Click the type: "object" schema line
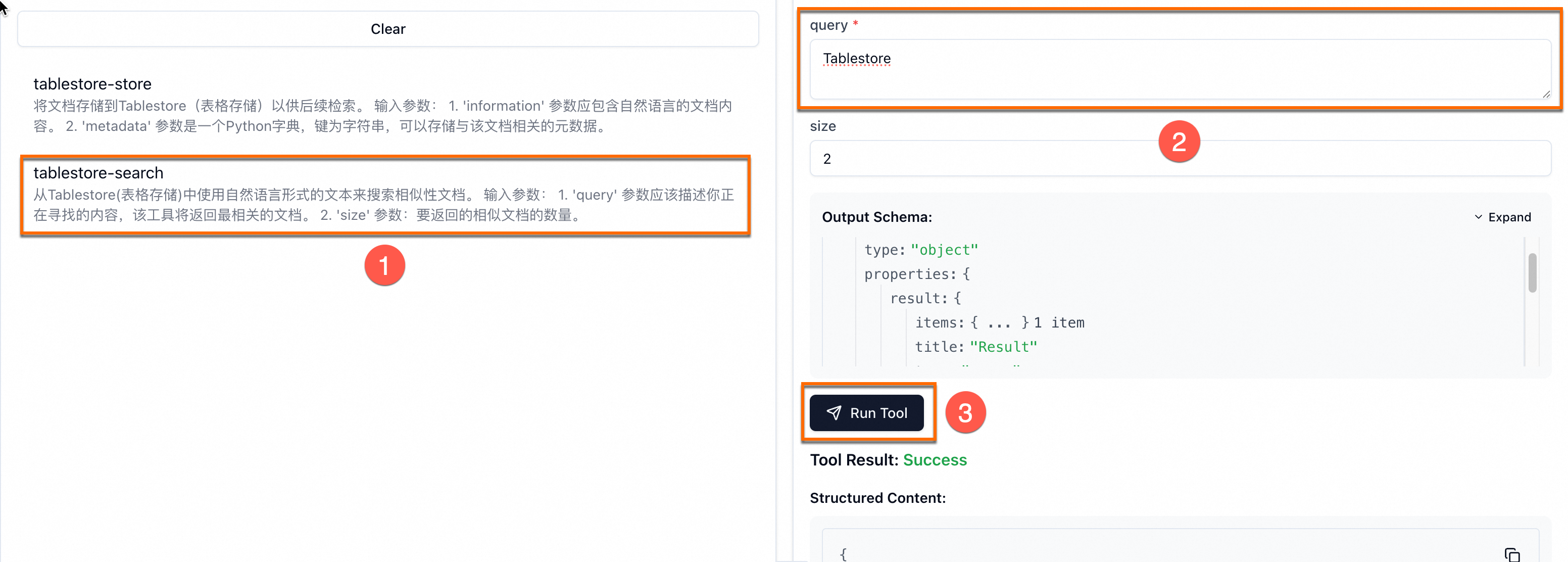The height and width of the screenshot is (562, 1568). pos(921,250)
